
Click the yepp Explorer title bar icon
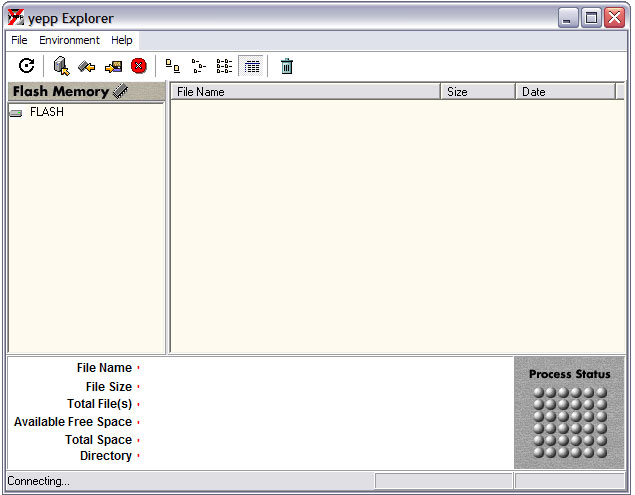point(16,17)
